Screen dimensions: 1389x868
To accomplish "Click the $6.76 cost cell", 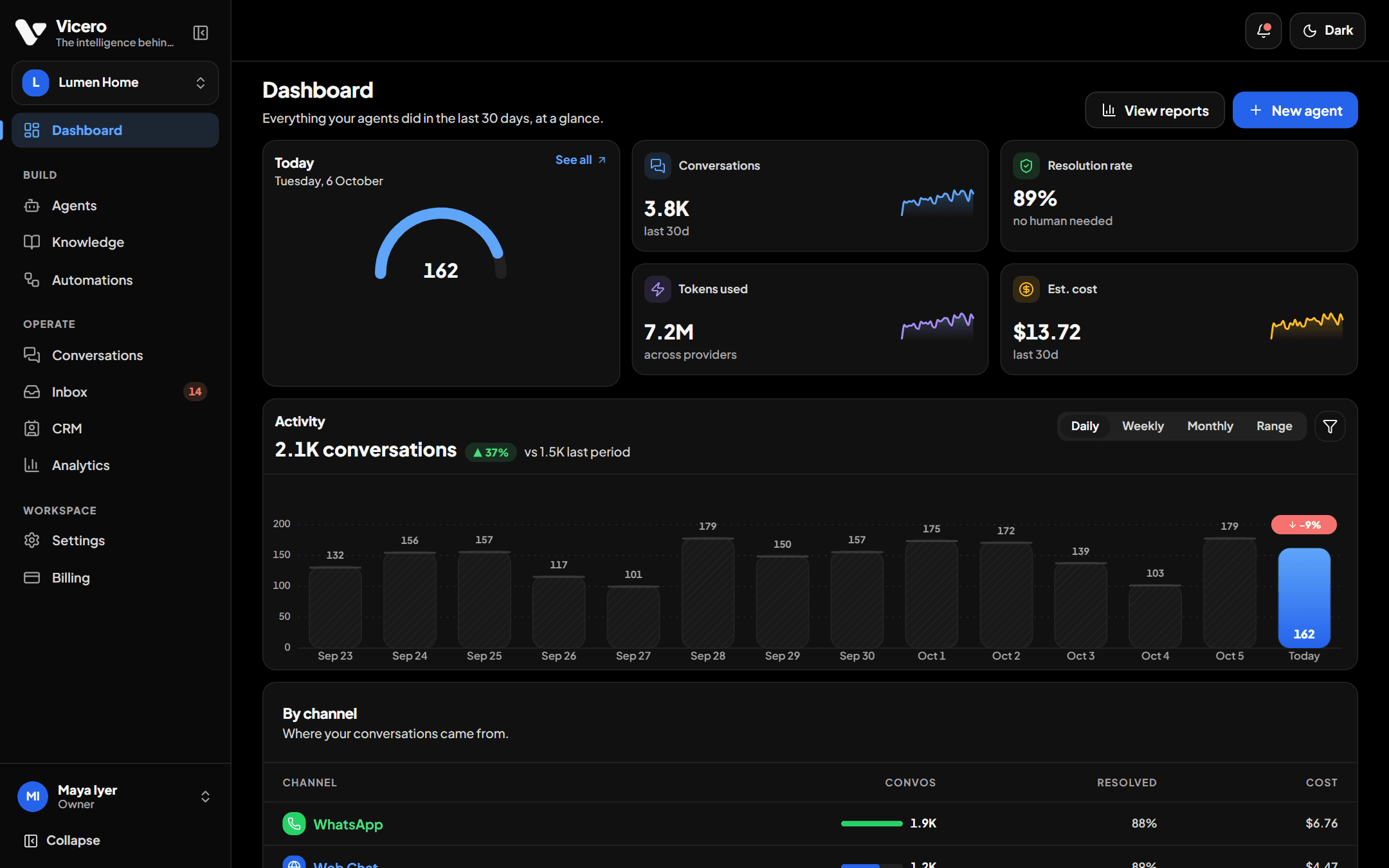I will click(x=1321, y=823).
